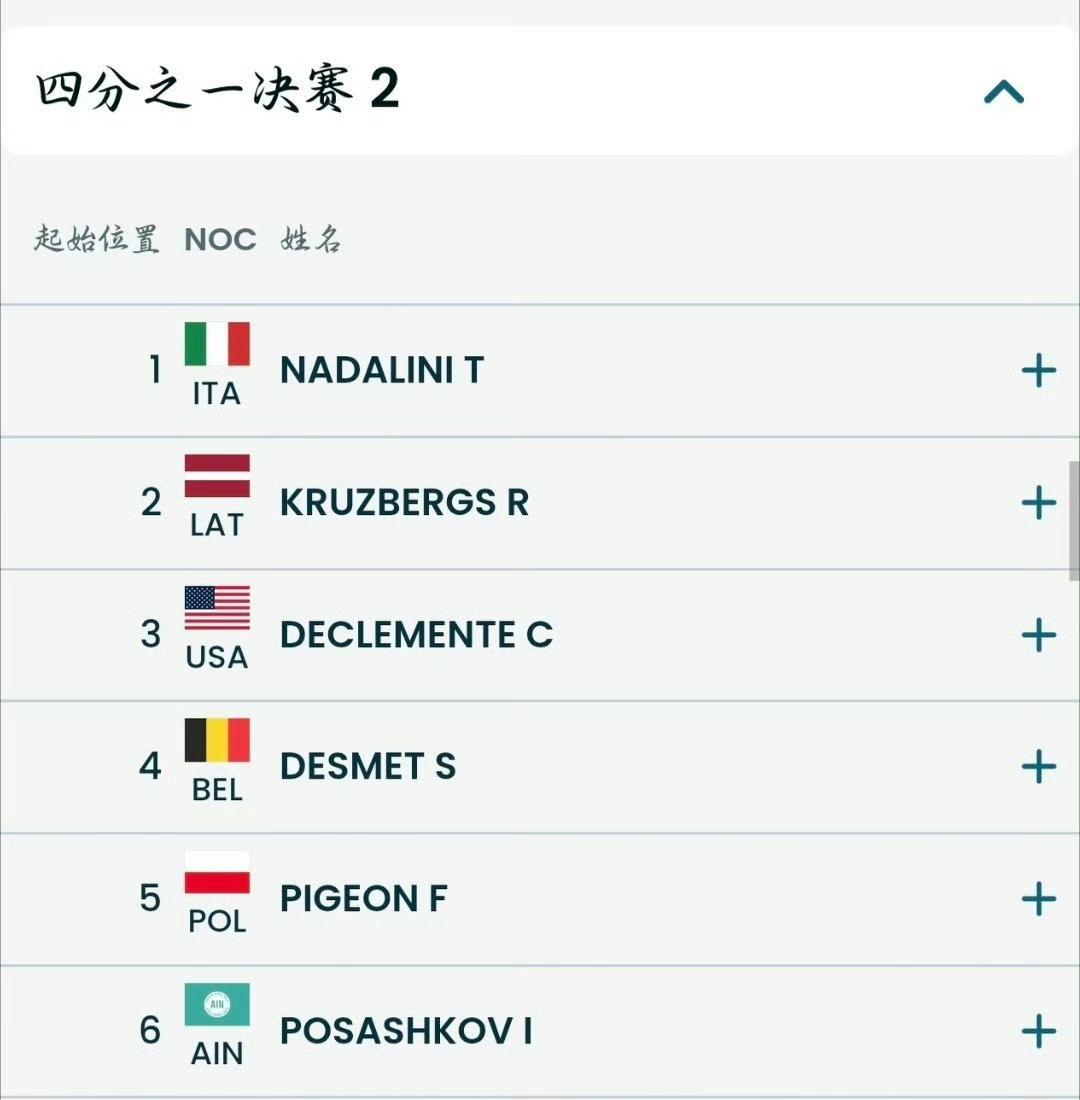The width and height of the screenshot is (1080, 1100).
Task: Click the vertical scrollbar thumb
Action: [x=1074, y=521]
